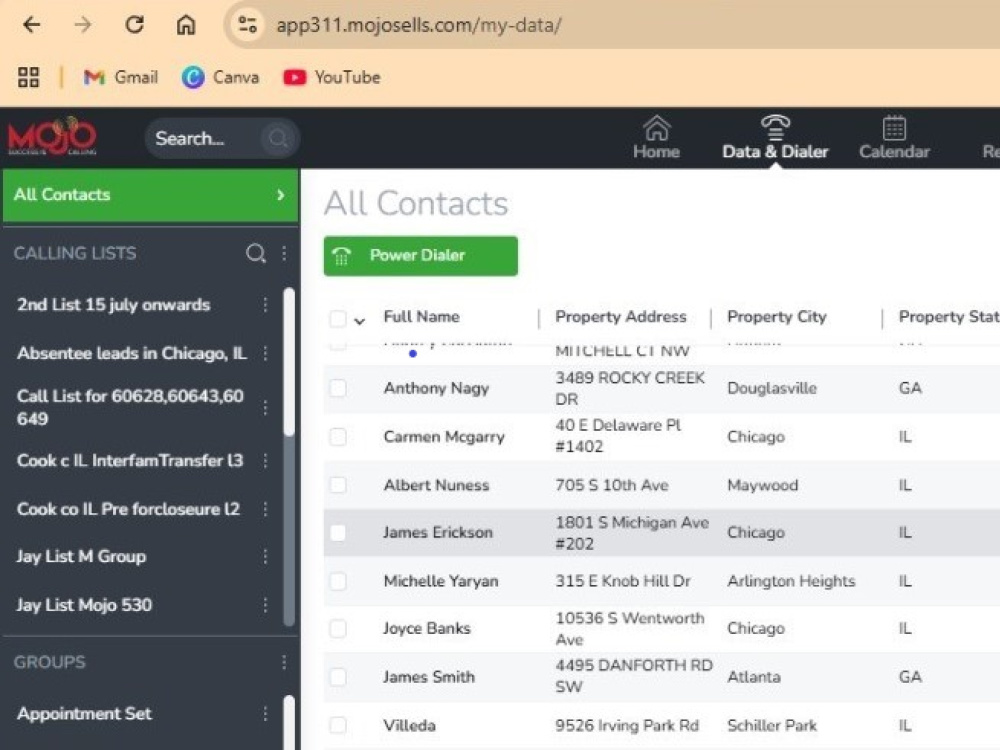
Task: Open options for Jay List M Group
Action: click(x=265, y=557)
